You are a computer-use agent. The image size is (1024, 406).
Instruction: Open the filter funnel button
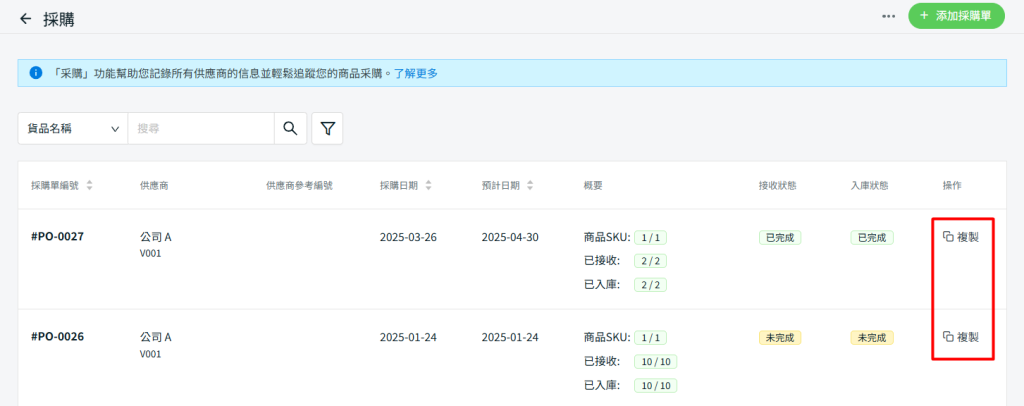tap(327, 129)
